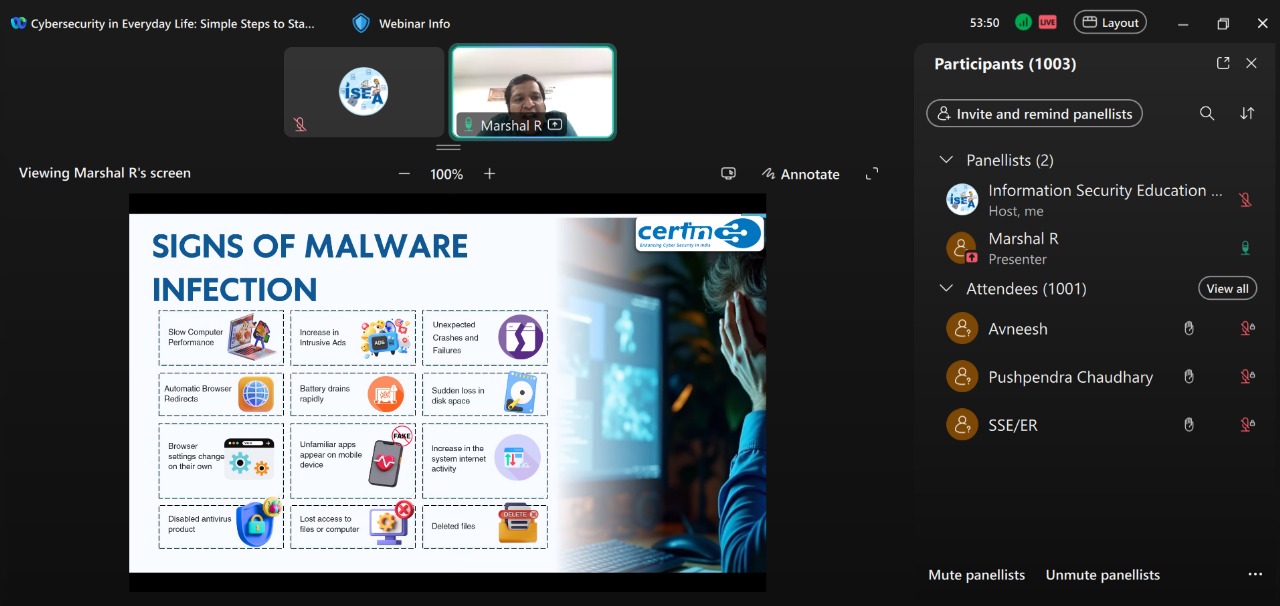Screen dimensions: 1280x606
Task: Collapse the Panellists section
Action: point(946,160)
